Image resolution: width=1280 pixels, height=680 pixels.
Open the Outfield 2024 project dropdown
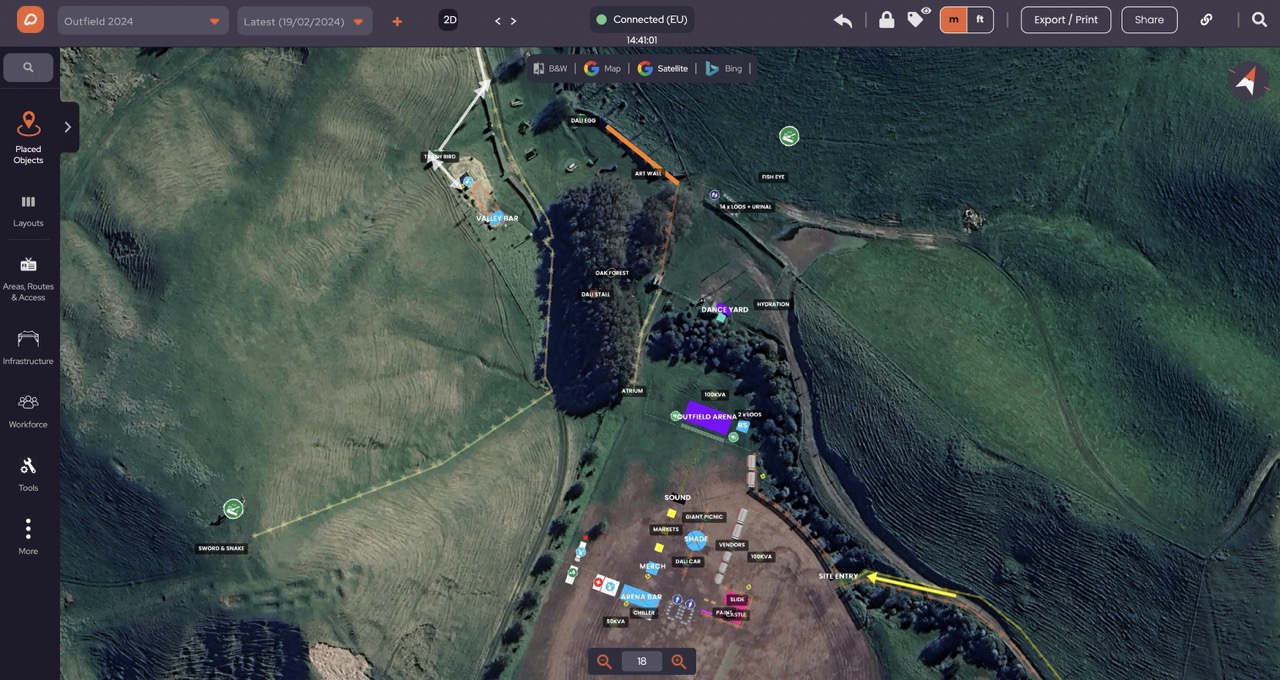pos(142,21)
